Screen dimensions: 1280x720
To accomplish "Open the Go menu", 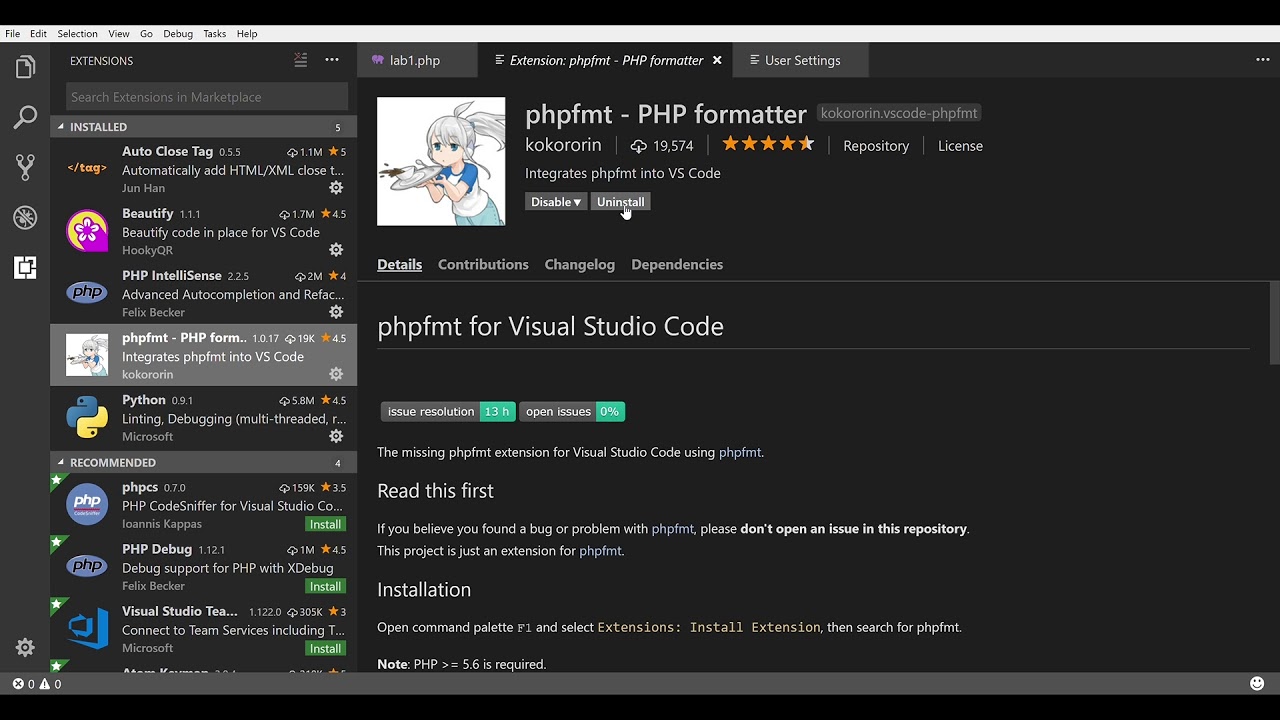I will 146,33.
